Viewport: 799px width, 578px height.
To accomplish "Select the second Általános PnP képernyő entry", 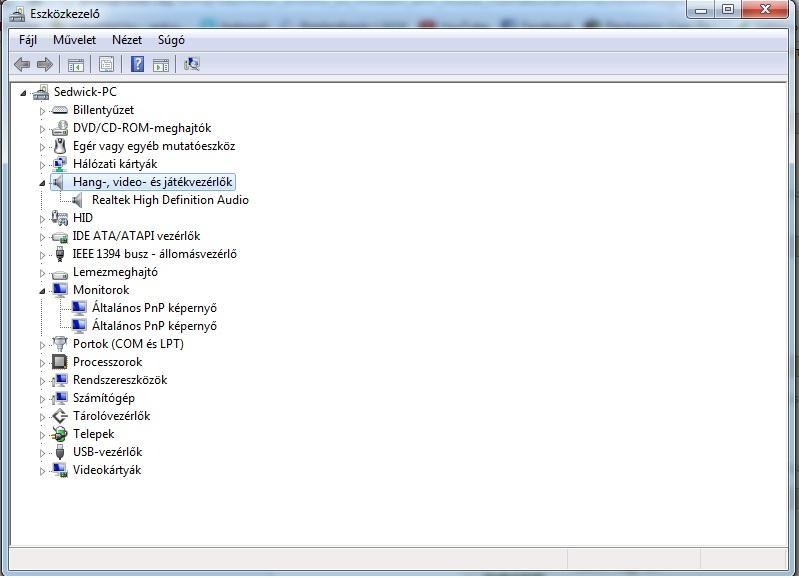I will (x=154, y=326).
